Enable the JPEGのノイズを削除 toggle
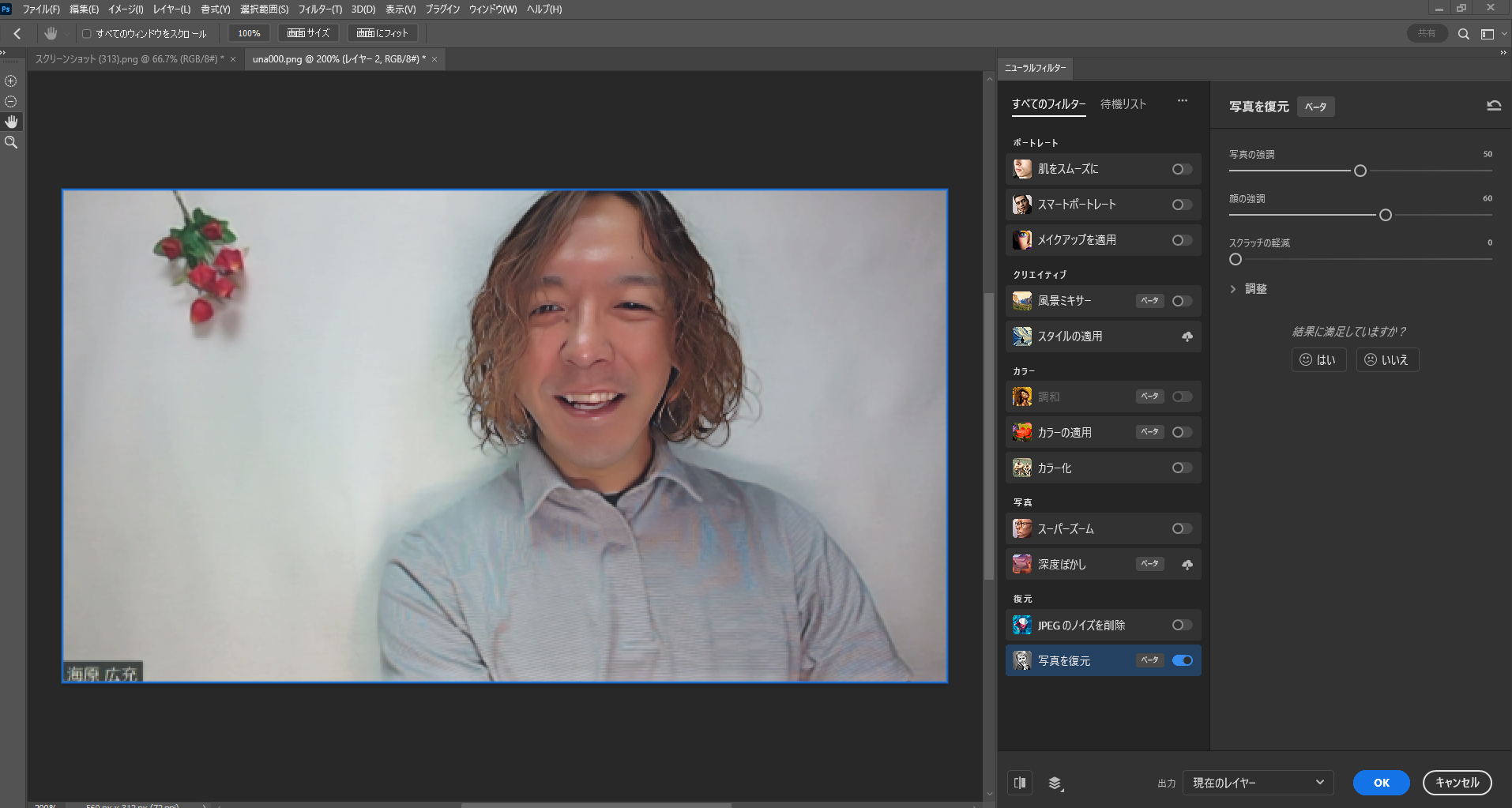The image size is (1512, 808). (x=1182, y=625)
